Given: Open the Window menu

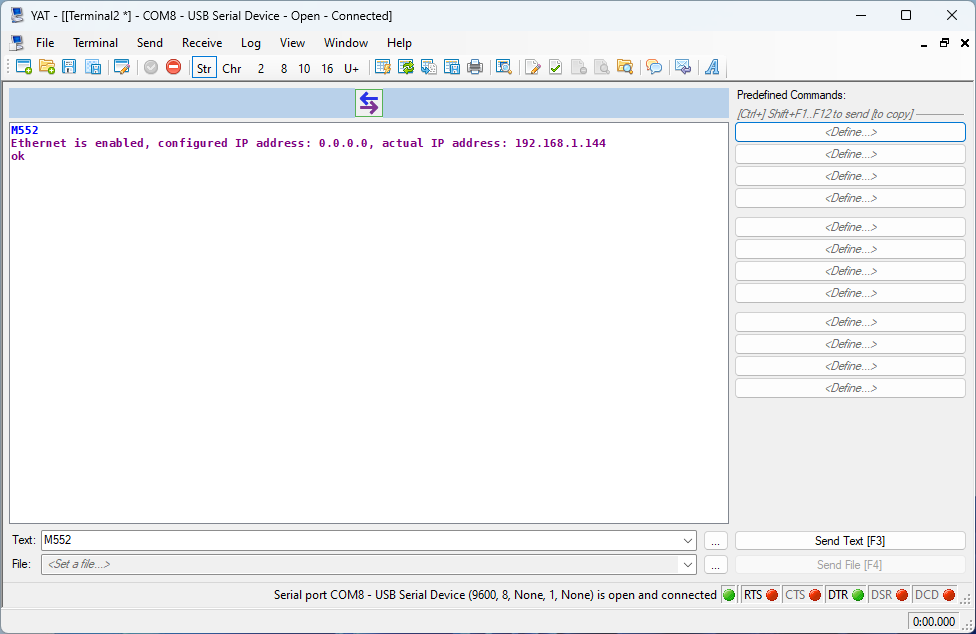Looking at the screenshot, I should pos(345,43).
